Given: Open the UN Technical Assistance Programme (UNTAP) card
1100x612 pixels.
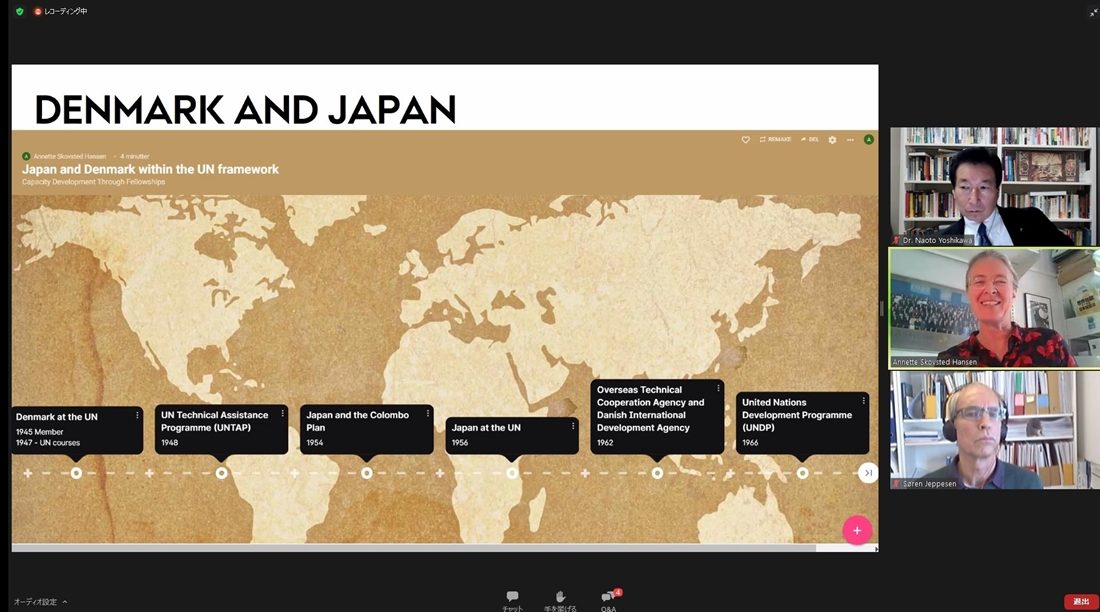Looking at the screenshot, I should pyautogui.click(x=222, y=429).
